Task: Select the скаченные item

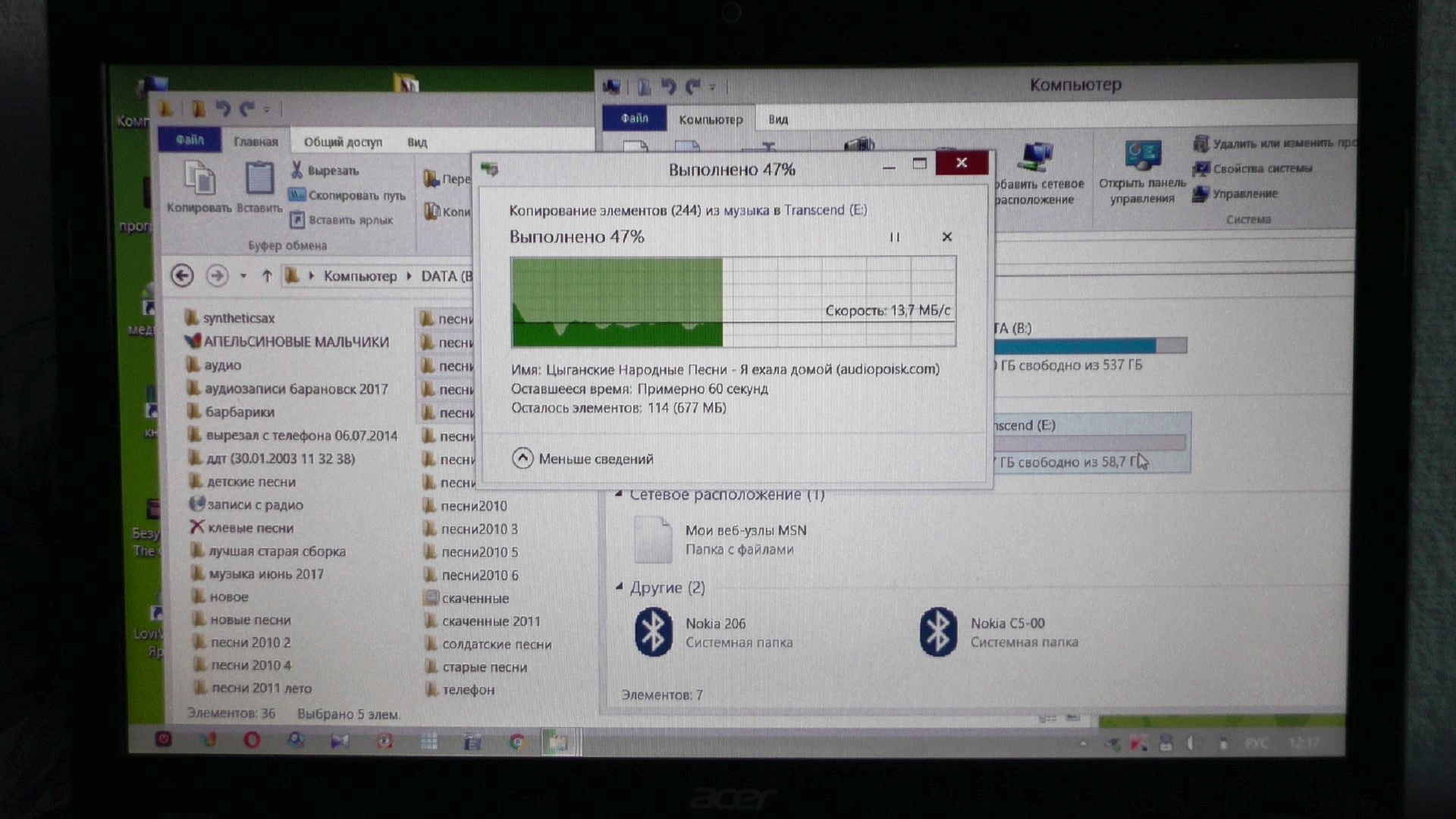Action: click(x=466, y=598)
